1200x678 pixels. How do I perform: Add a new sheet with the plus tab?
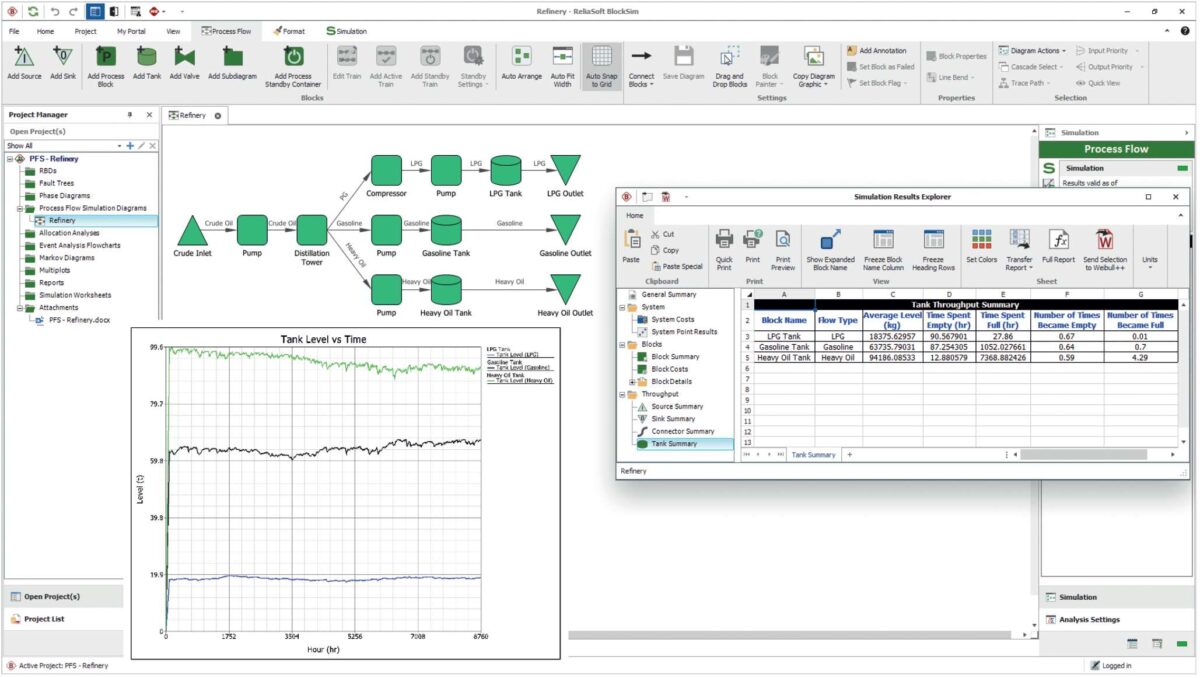850,455
